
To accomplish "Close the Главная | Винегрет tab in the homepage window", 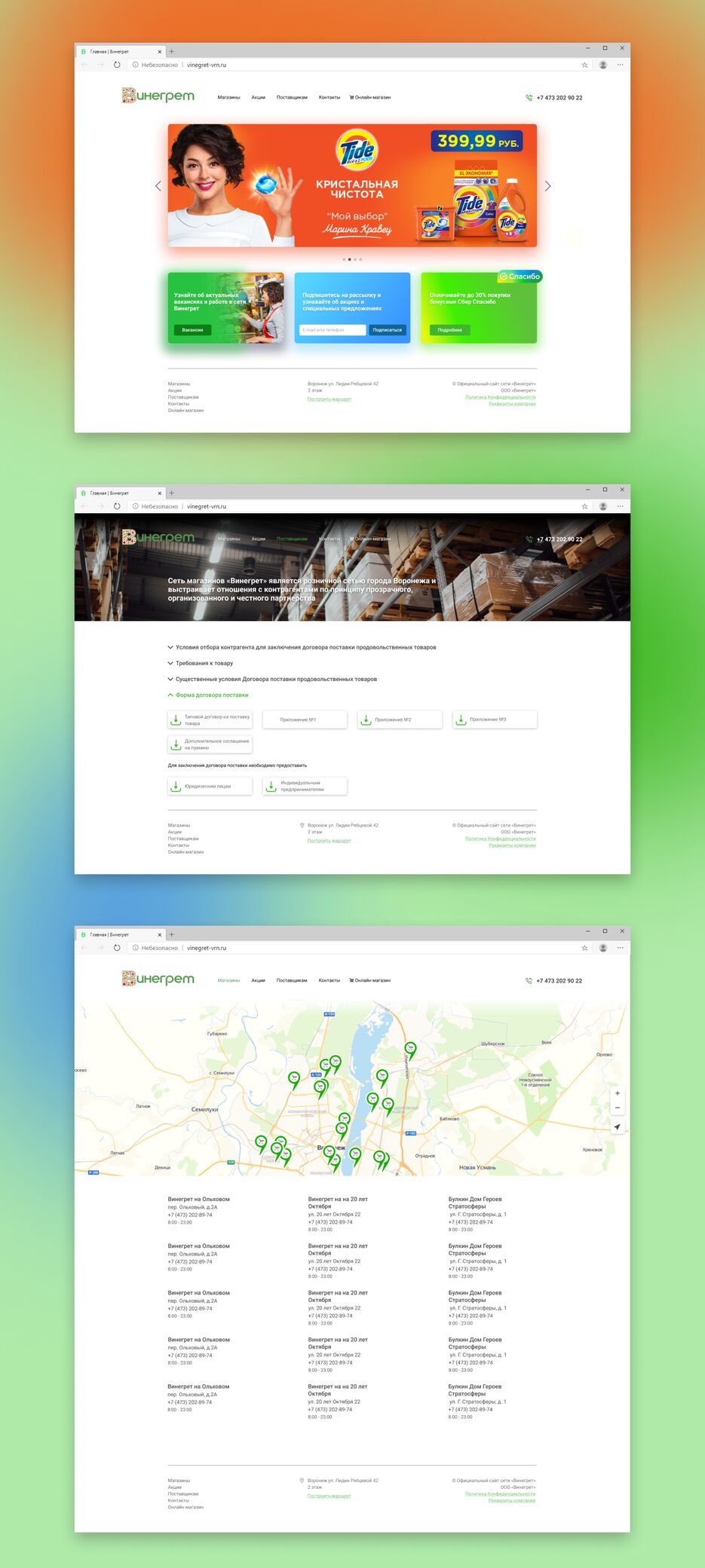I will pos(160,52).
